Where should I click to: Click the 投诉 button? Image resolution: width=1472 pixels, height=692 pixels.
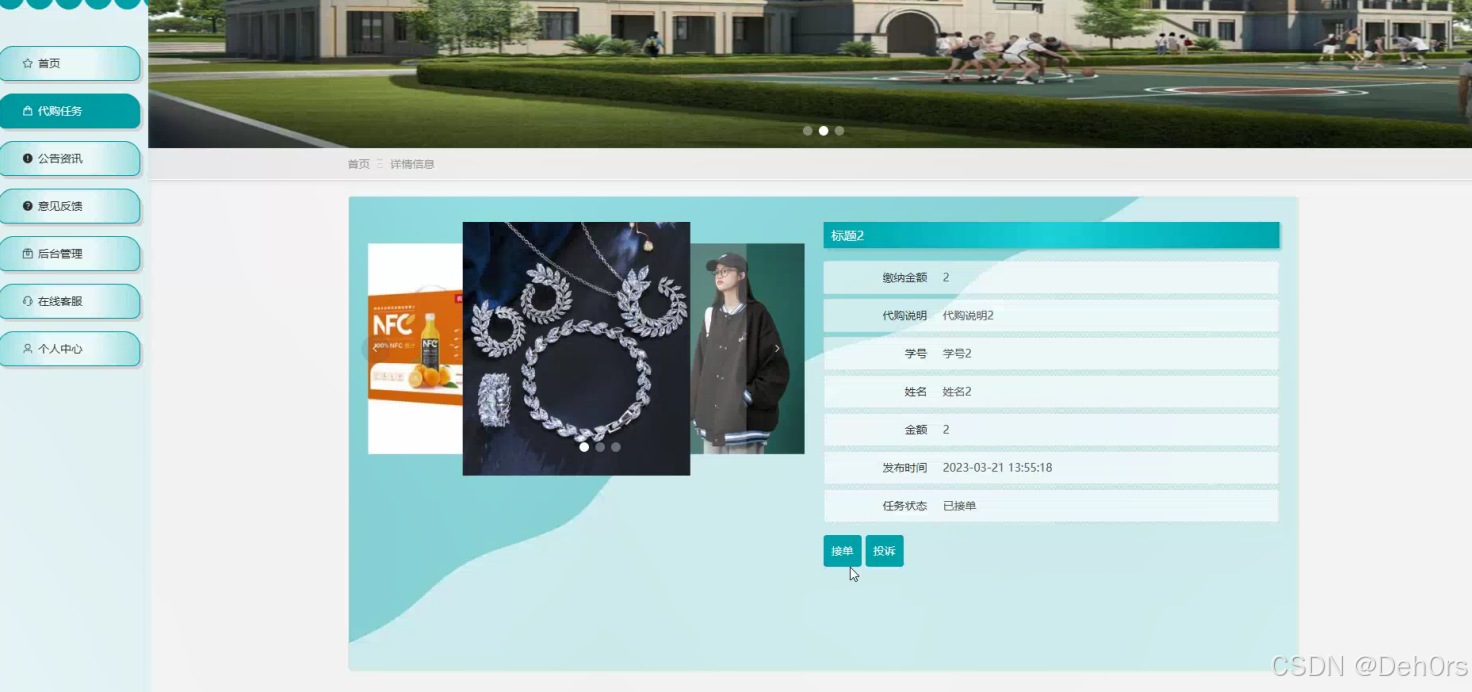click(884, 551)
